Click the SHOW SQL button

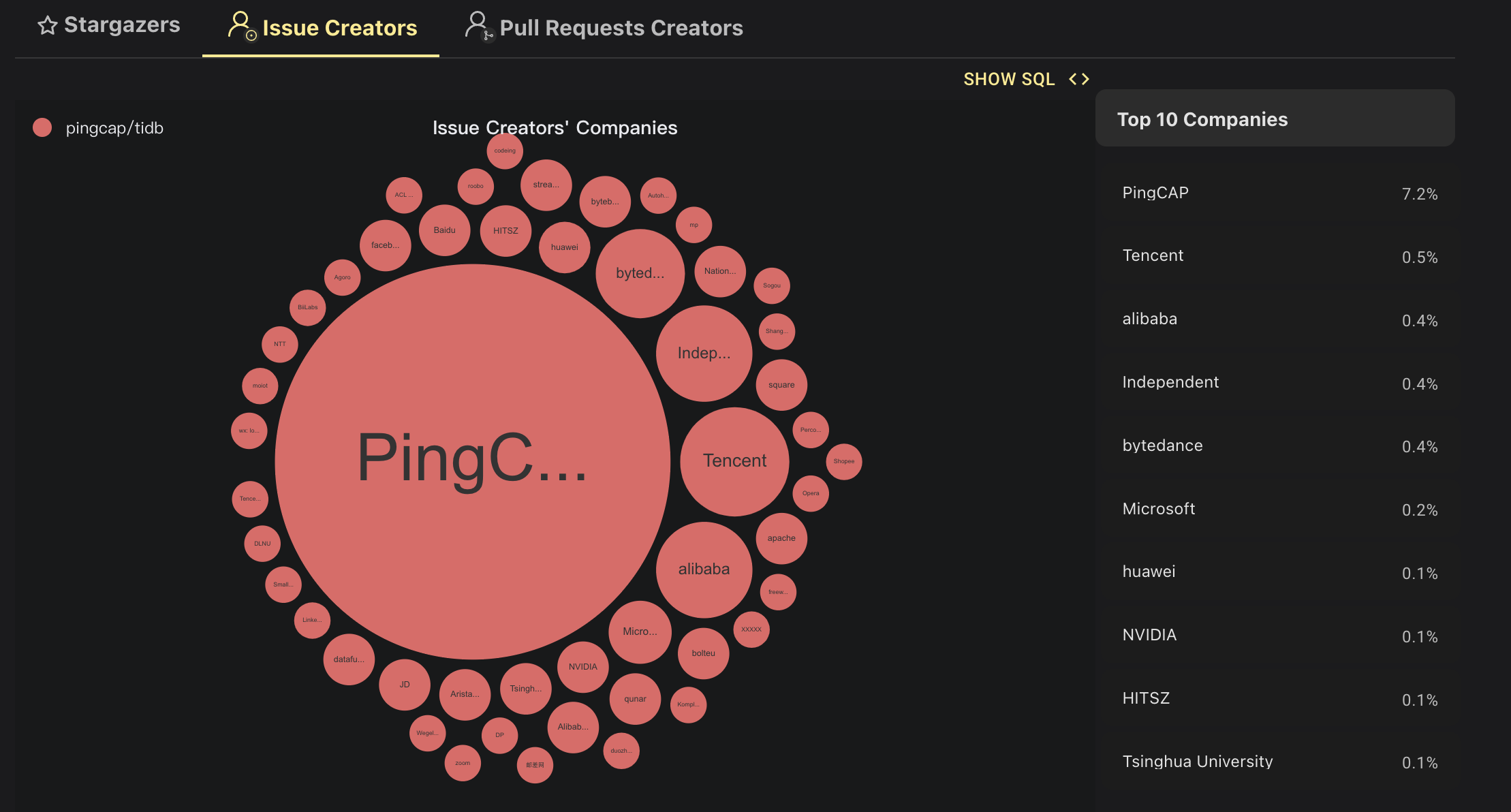[x=1009, y=80]
